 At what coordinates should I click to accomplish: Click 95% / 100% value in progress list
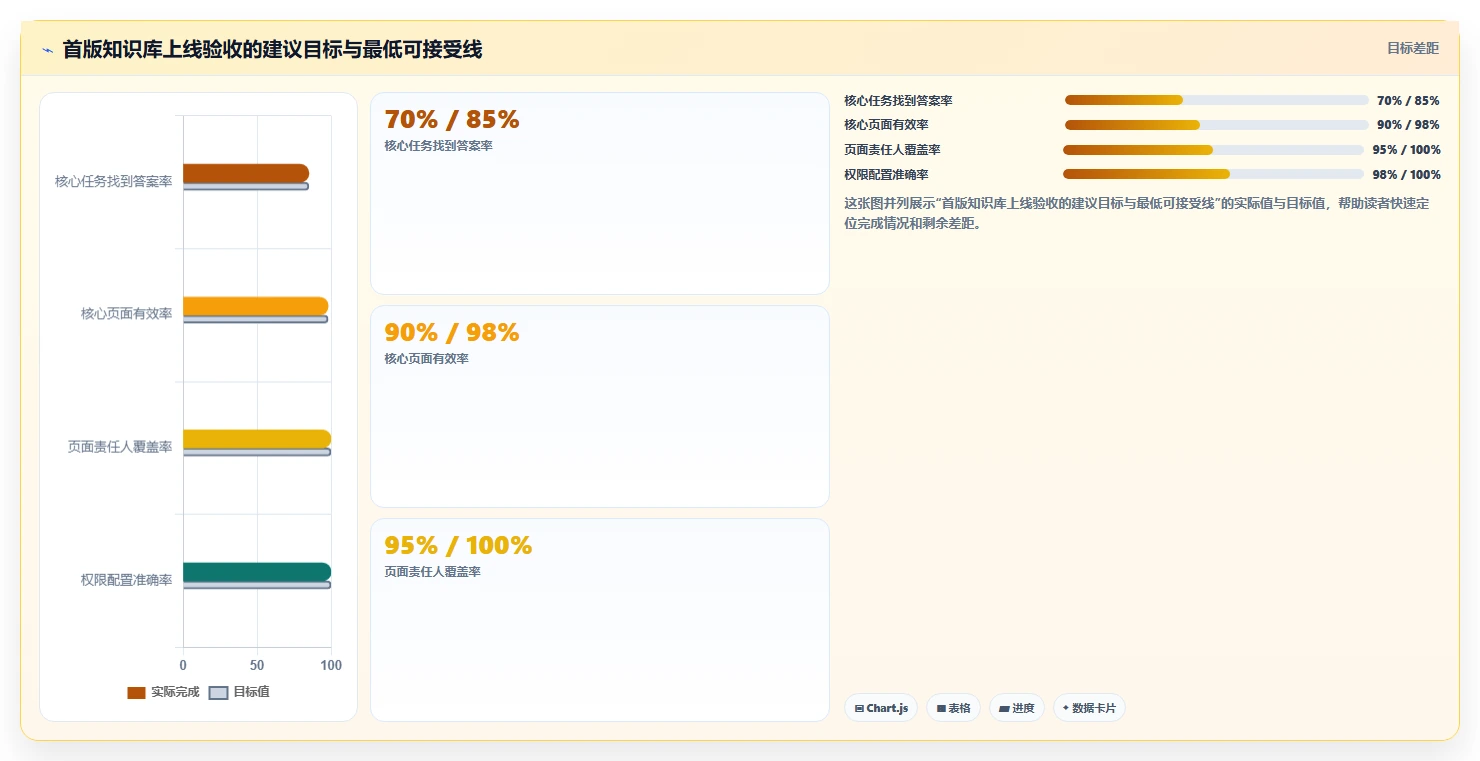(1406, 150)
